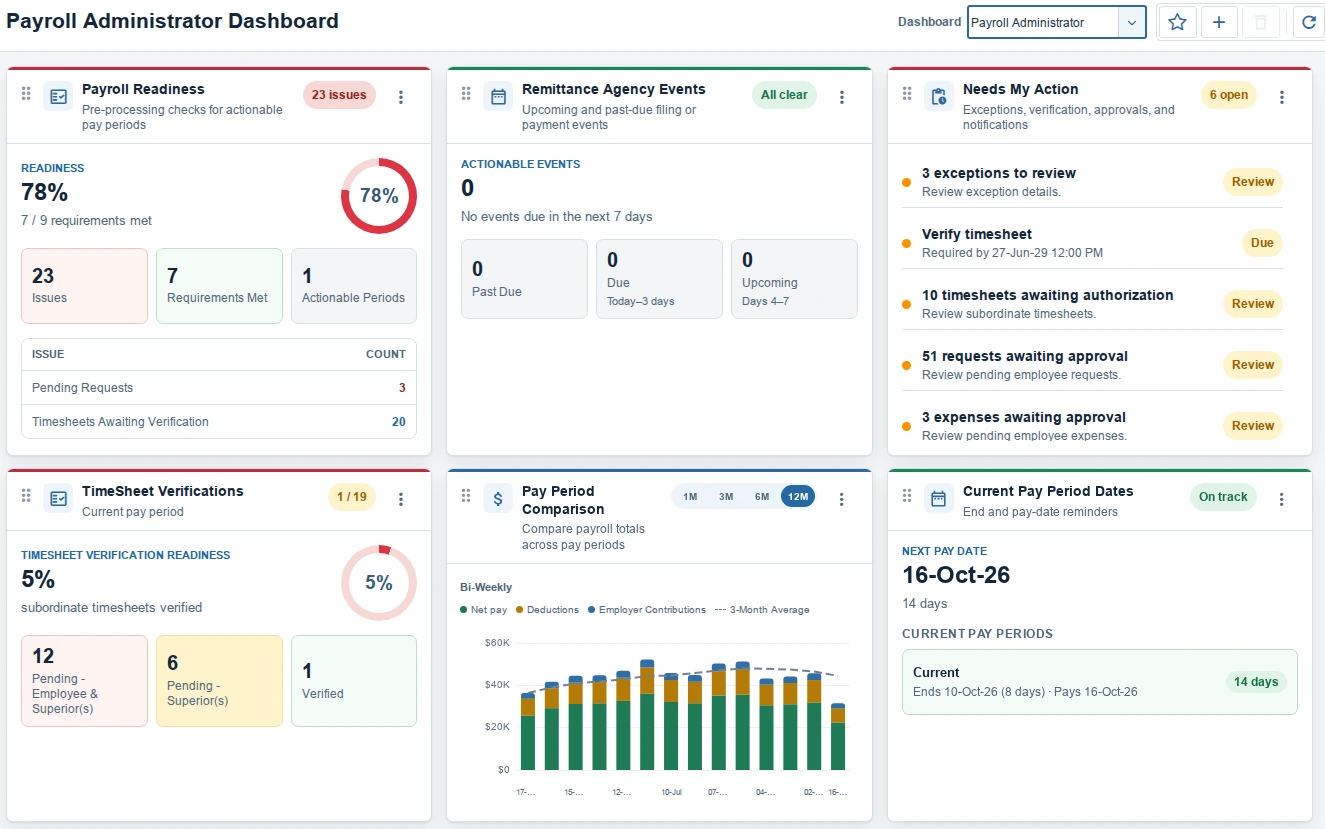Click the 23 Issues tile
The height and width of the screenshot is (829, 1325).
84,286
